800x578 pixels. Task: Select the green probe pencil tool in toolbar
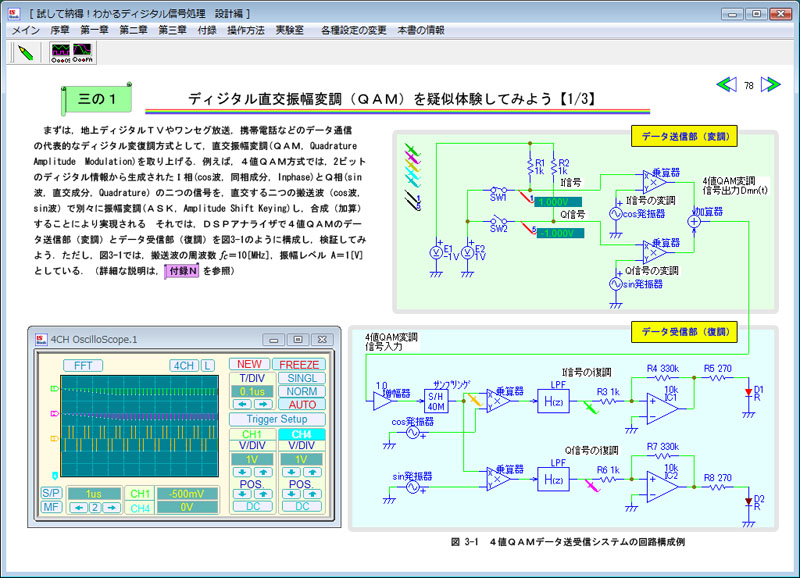[x=26, y=53]
